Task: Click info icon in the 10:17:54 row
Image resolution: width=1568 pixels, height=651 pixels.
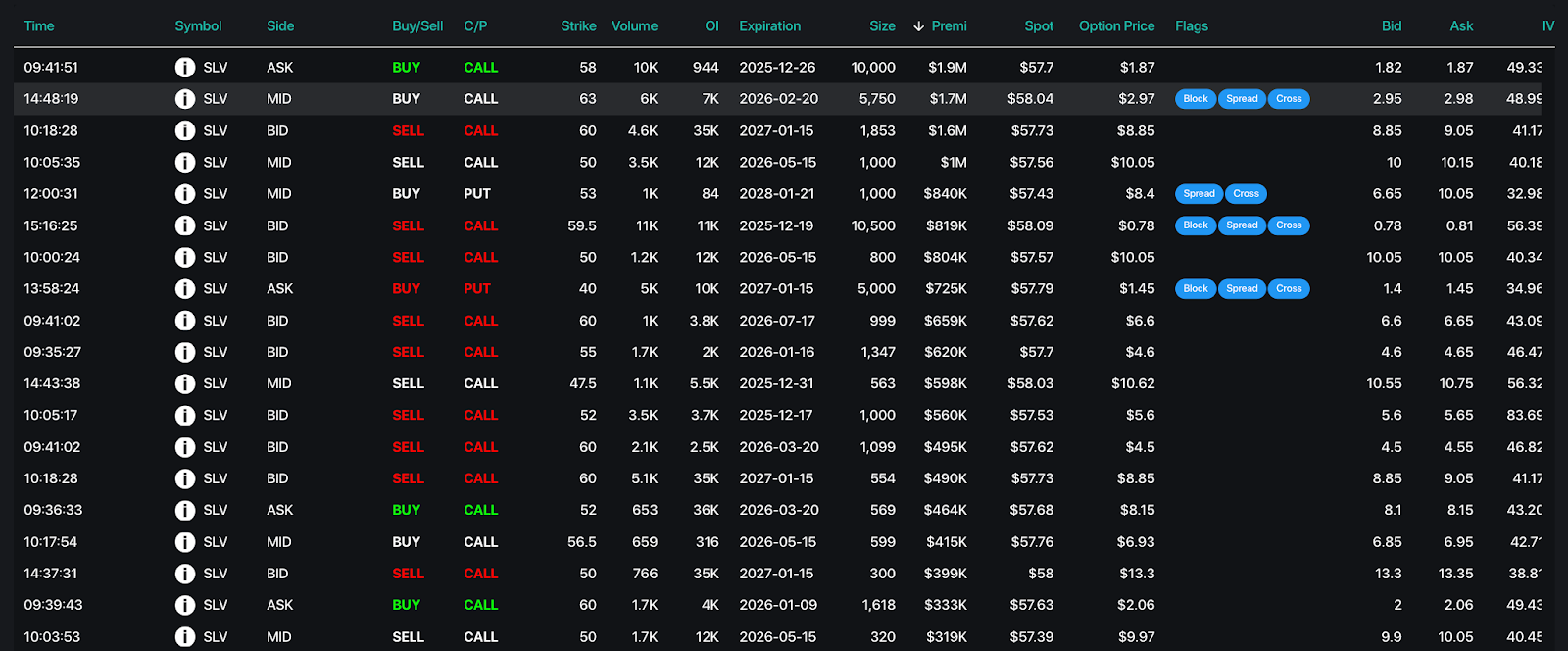Action: coord(184,542)
